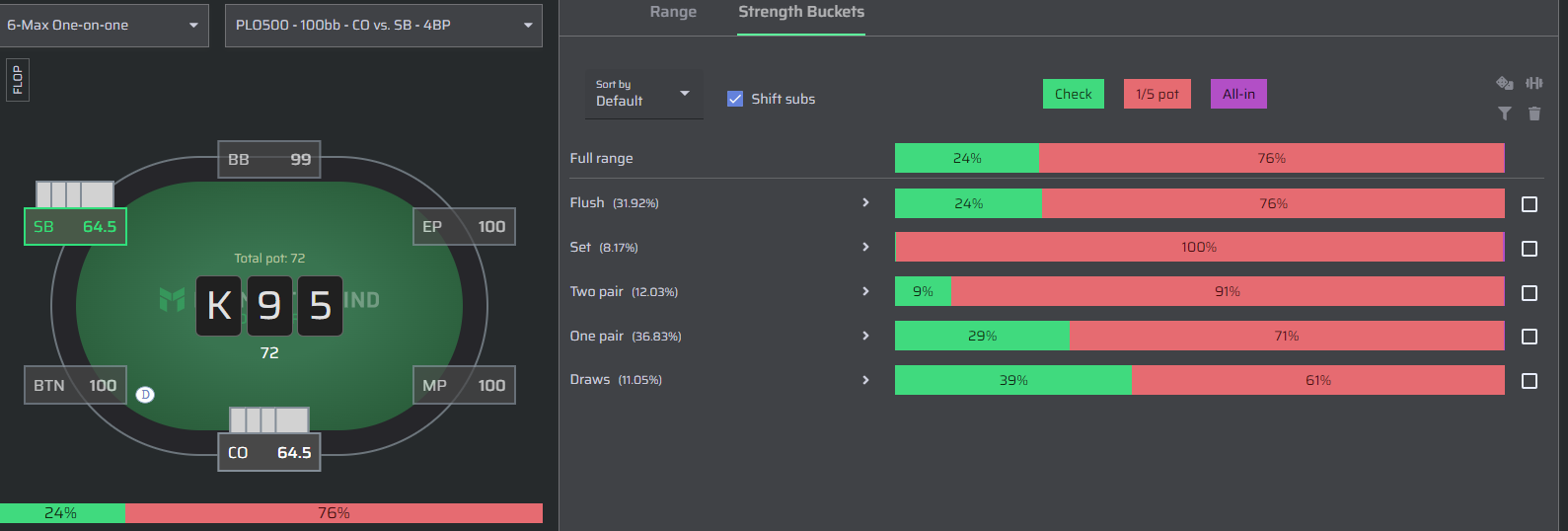The image size is (1568, 531).
Task: Click the trash can delete icon
Action: tap(1534, 114)
